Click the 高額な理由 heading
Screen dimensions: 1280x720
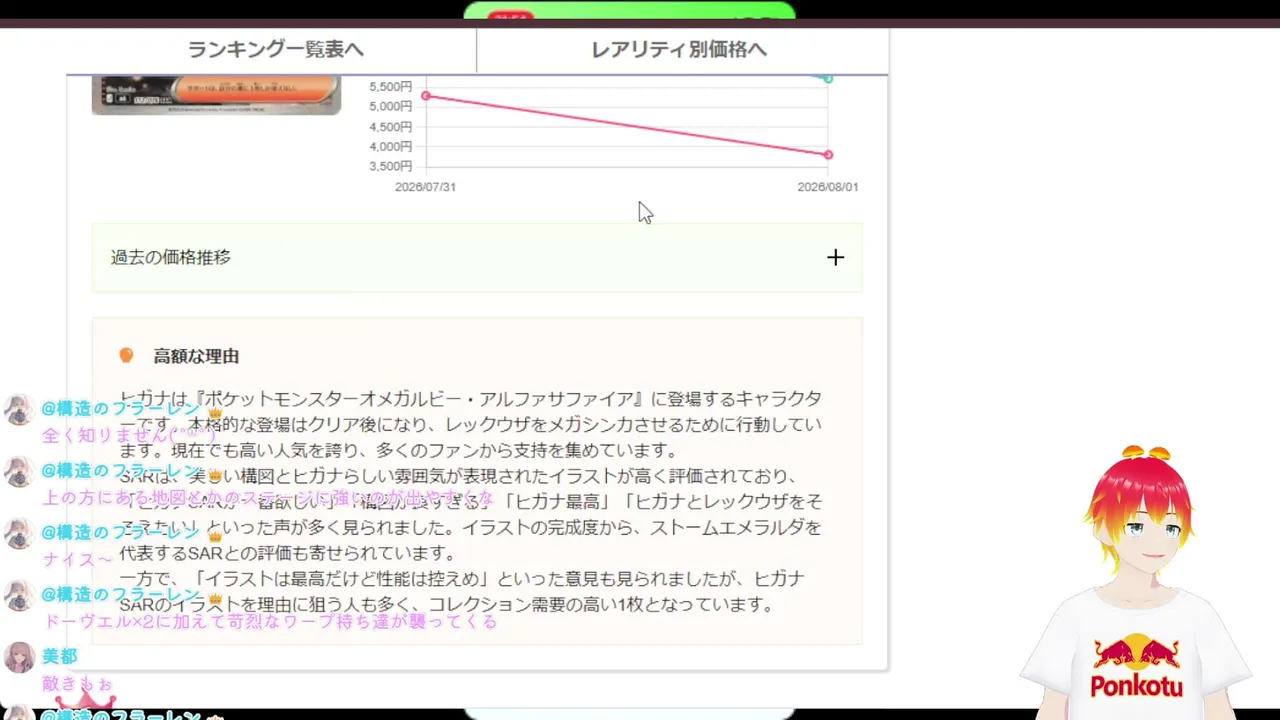[196, 356]
